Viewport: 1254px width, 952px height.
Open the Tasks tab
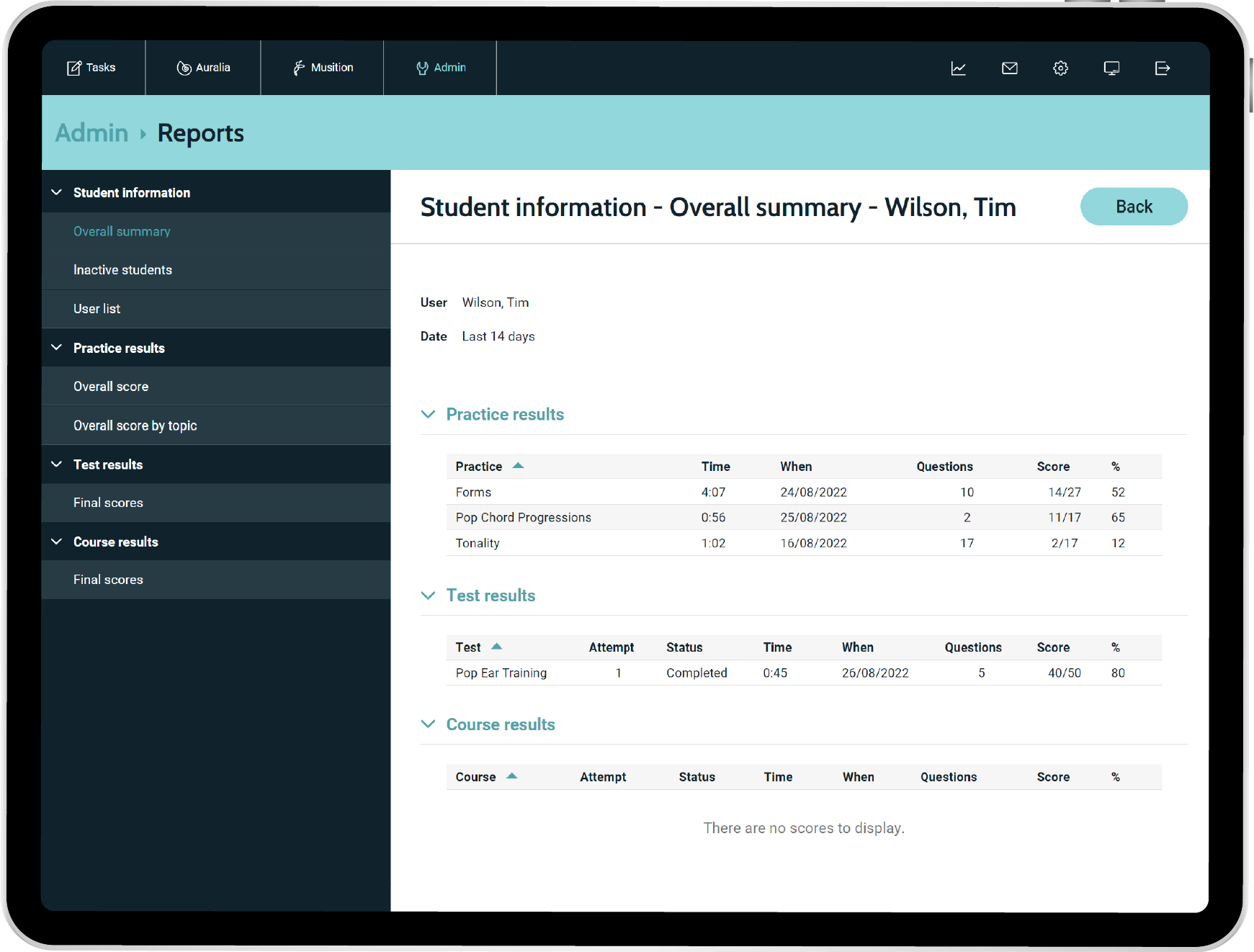click(x=92, y=68)
